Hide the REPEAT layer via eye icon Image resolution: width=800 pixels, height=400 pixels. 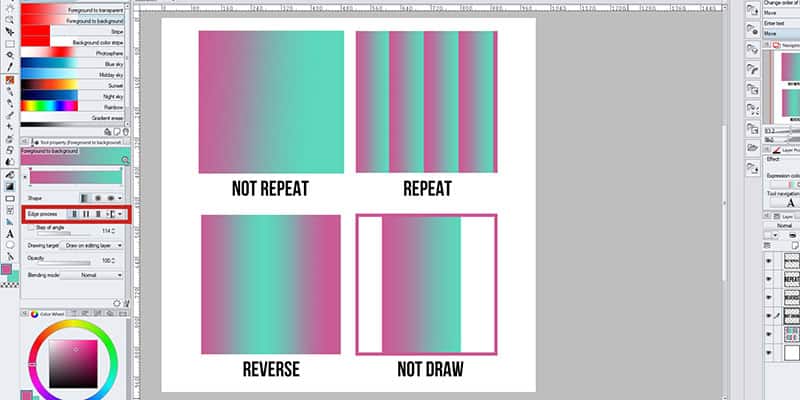tap(769, 279)
